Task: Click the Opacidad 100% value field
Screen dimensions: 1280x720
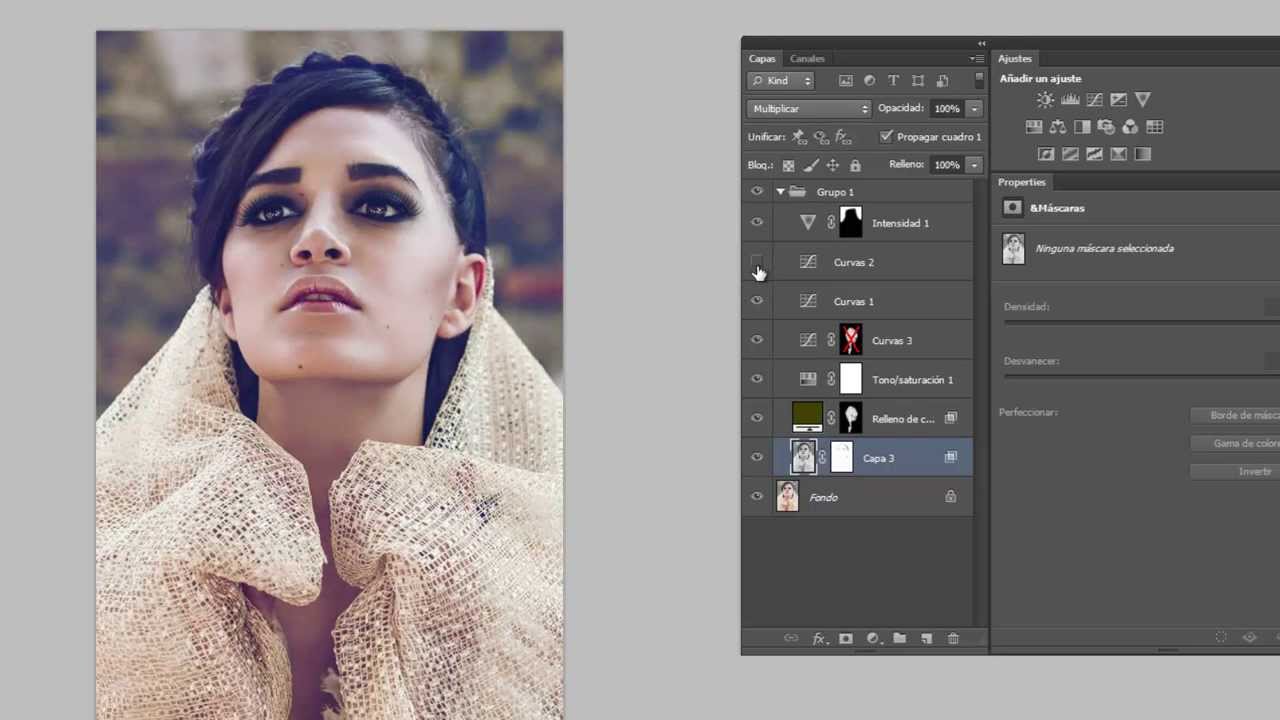Action: tap(947, 108)
